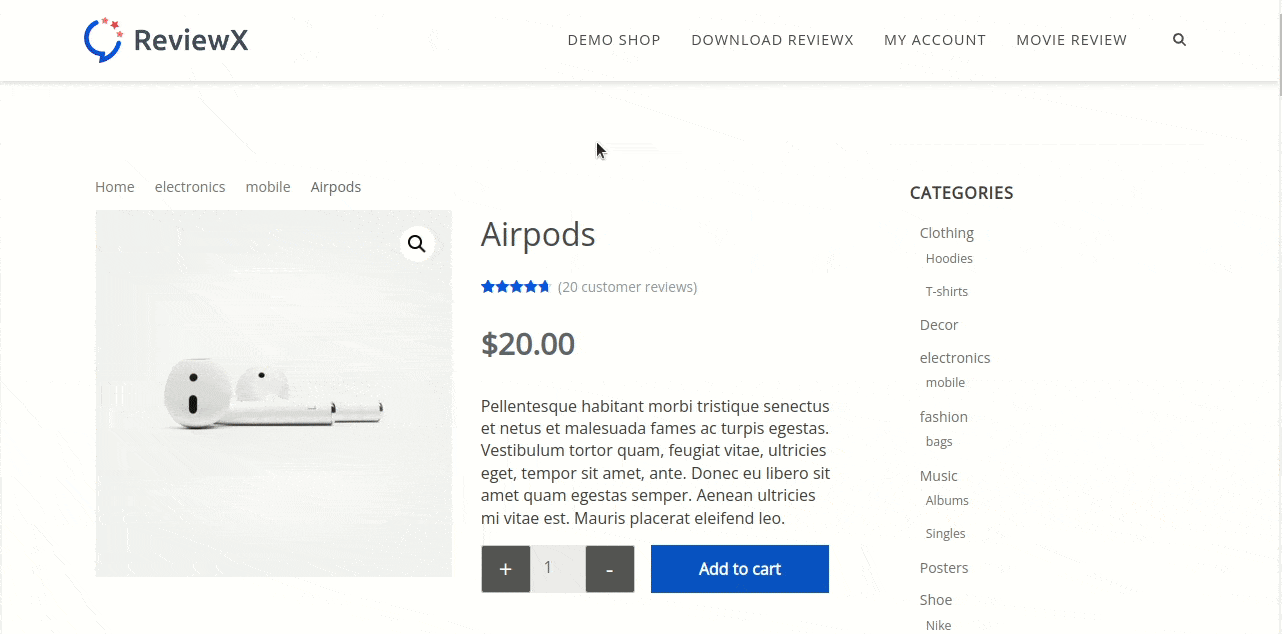Go to My Account page
The height and width of the screenshot is (634, 1282).
(934, 40)
